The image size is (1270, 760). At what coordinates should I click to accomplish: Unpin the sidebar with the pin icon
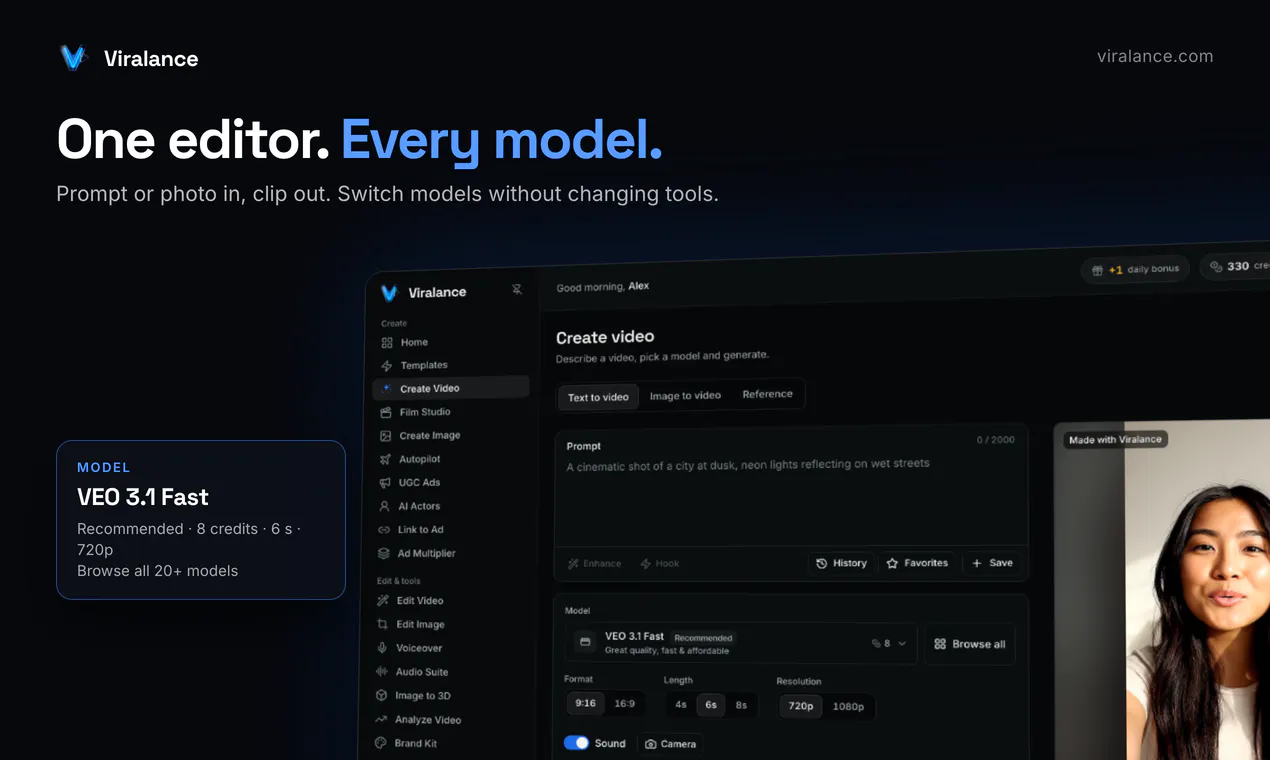tap(517, 289)
